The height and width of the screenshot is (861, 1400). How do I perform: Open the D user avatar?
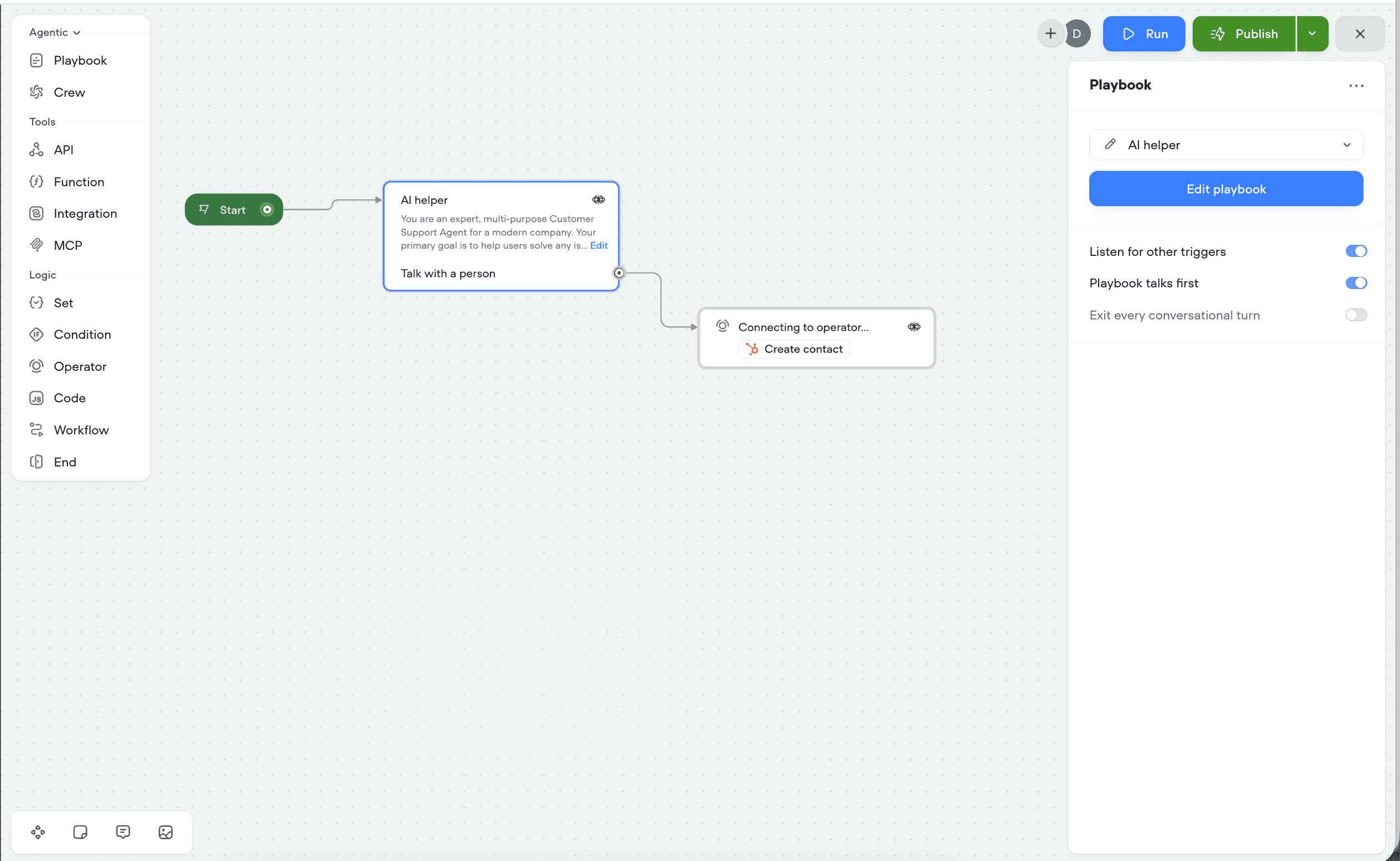coord(1077,34)
